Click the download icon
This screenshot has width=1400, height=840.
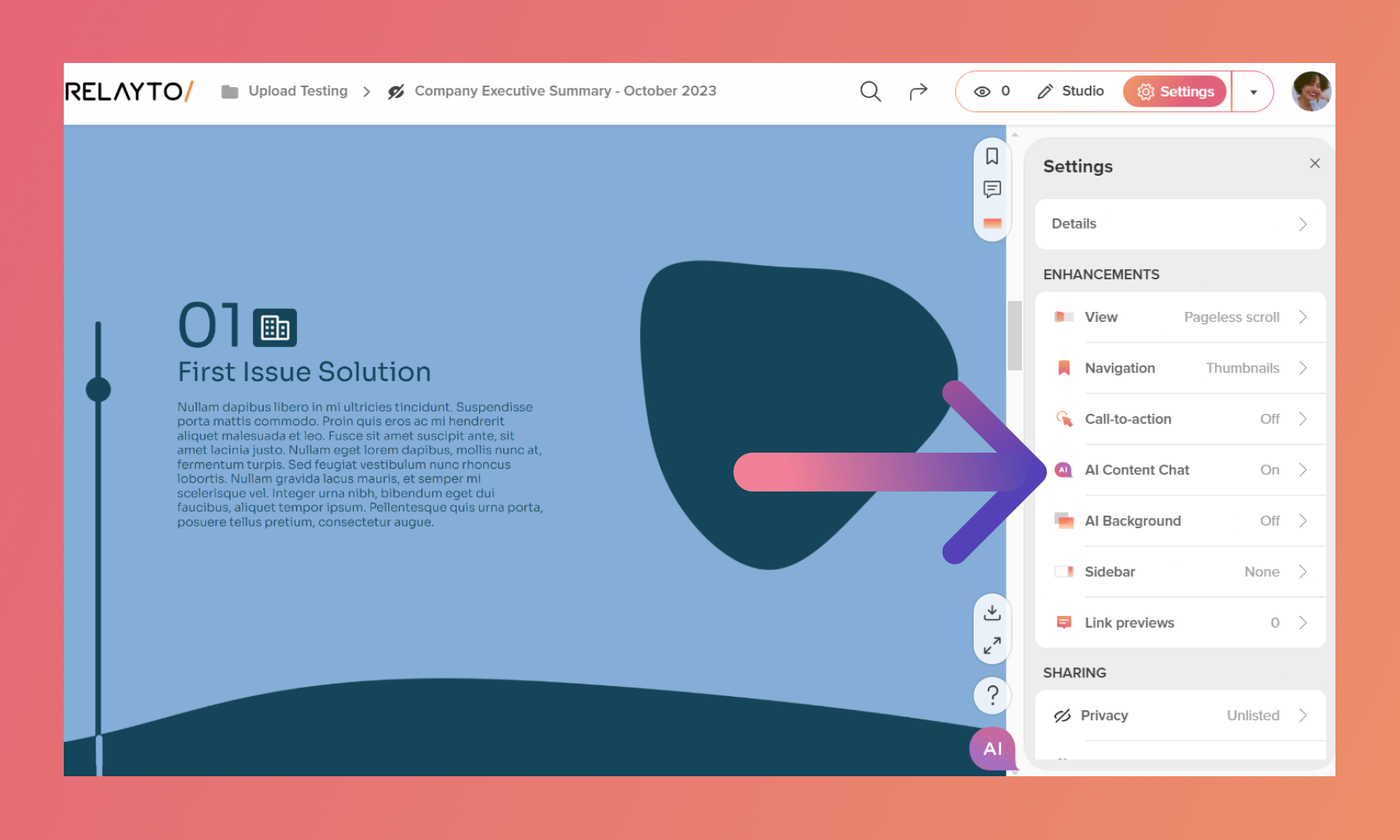coord(992,613)
